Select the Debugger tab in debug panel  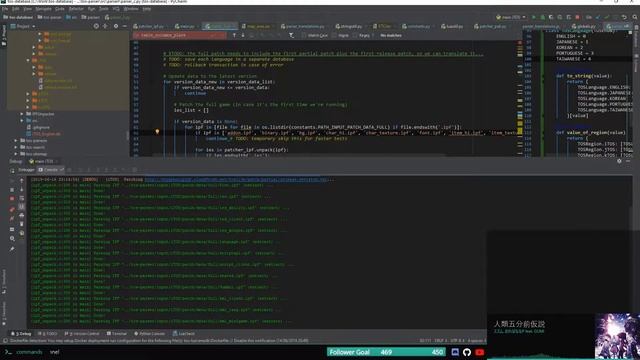tap(26, 170)
